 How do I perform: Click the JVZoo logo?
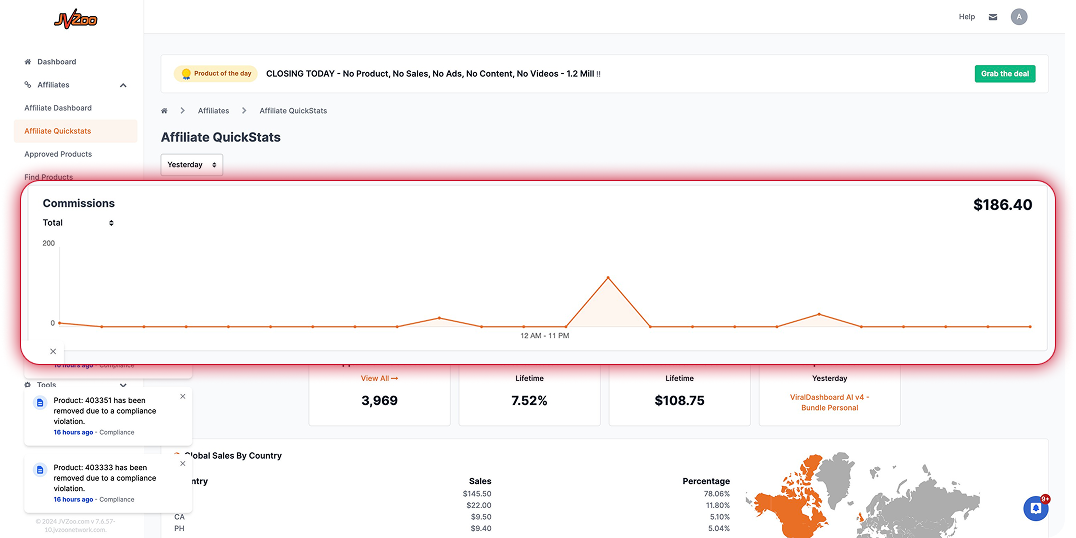pos(75,19)
